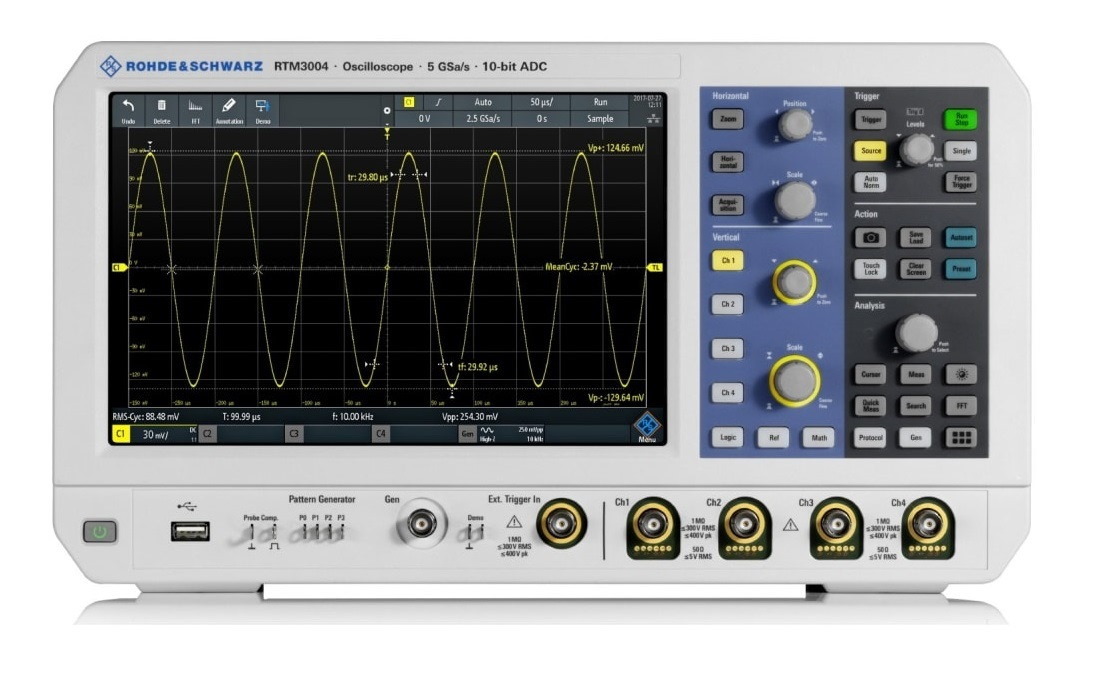This screenshot has height=694, width=1099.
Task: Toggle channel Ch 1 button
Action: pyautogui.click(x=727, y=260)
